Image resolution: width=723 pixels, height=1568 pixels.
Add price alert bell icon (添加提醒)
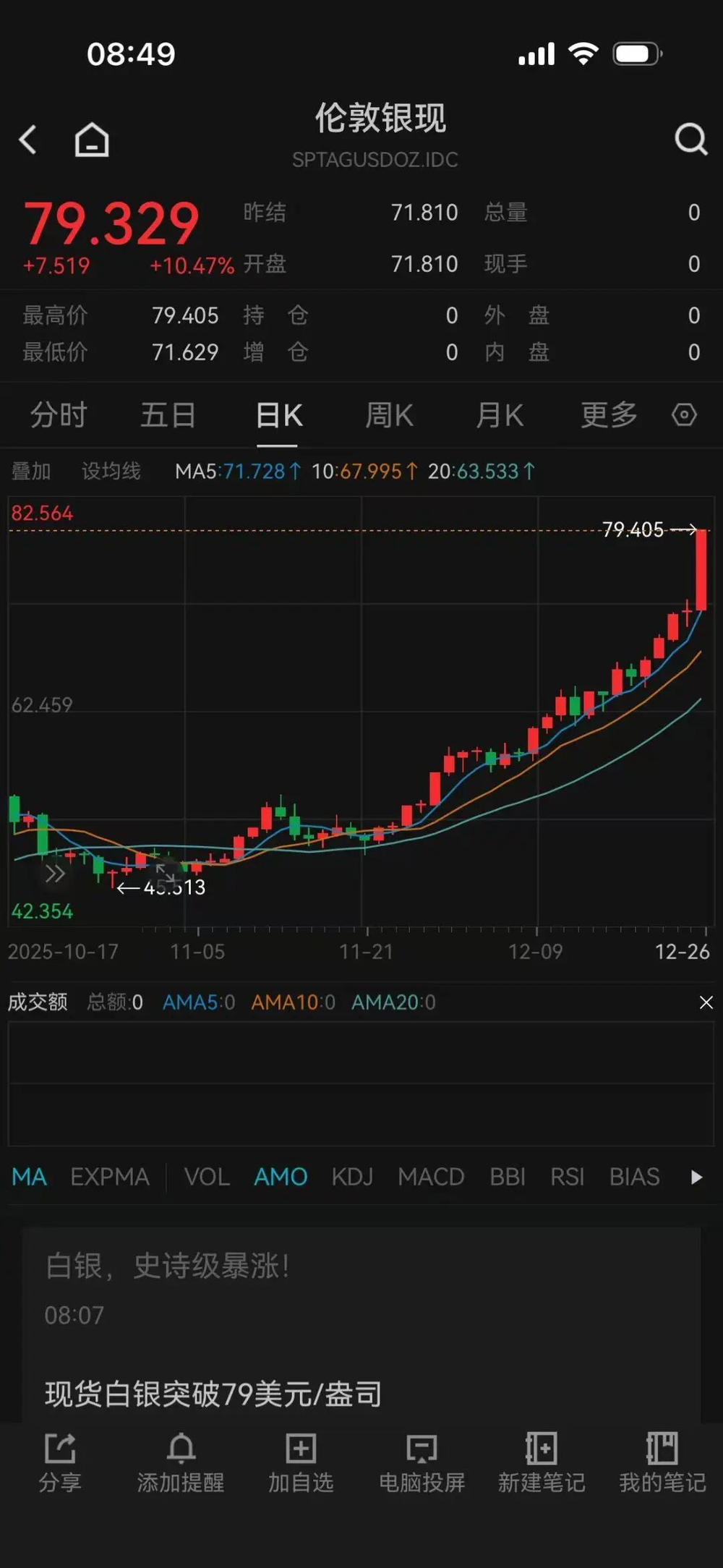point(181,1462)
